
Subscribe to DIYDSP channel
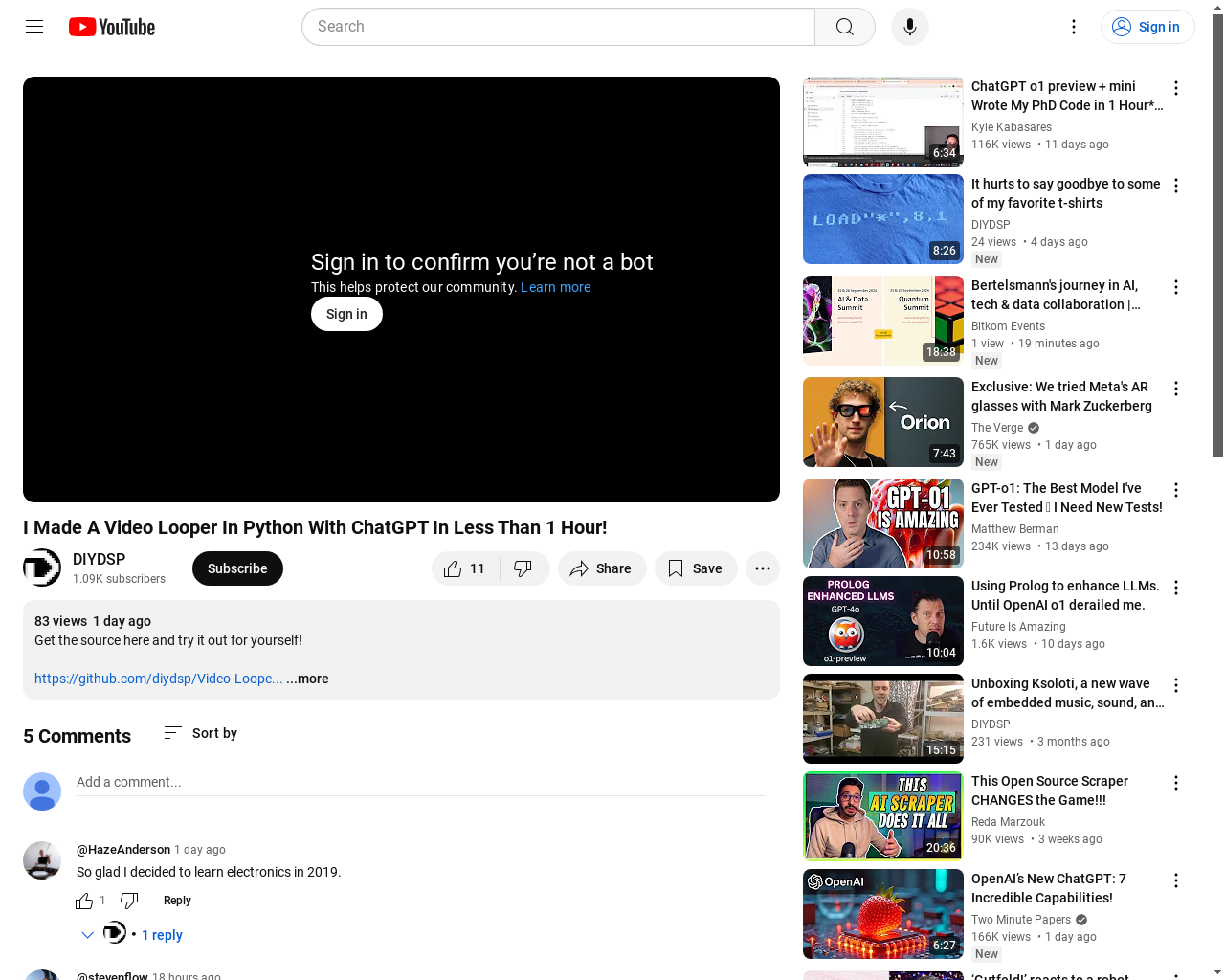click(x=237, y=568)
